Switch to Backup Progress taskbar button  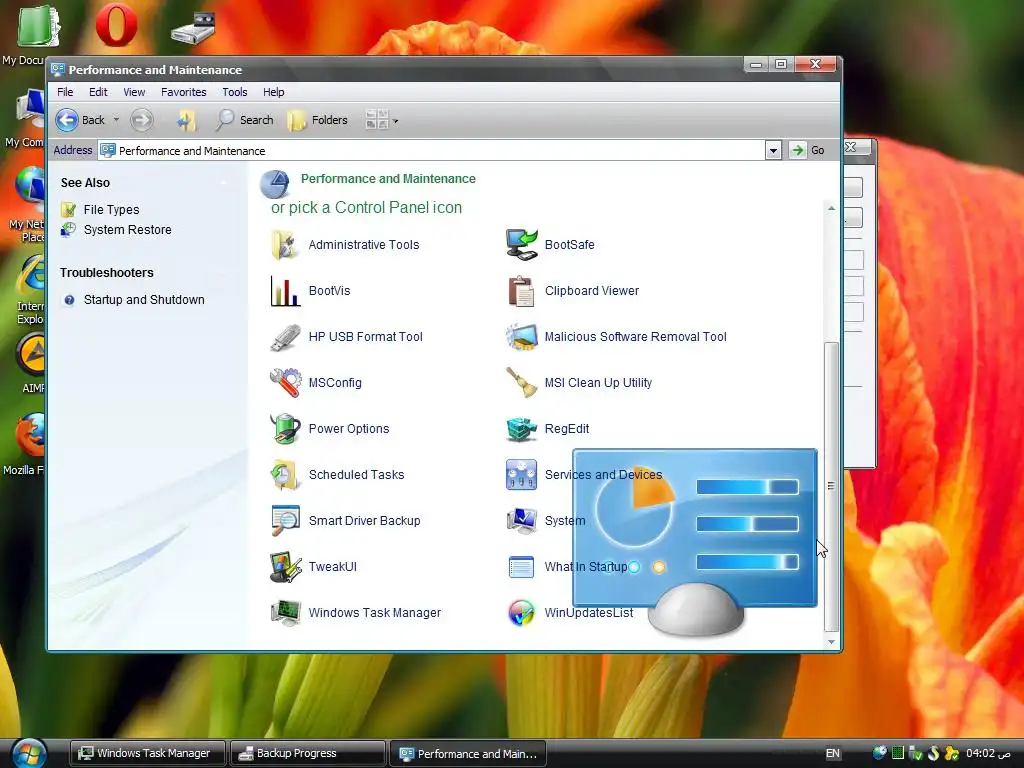point(307,753)
